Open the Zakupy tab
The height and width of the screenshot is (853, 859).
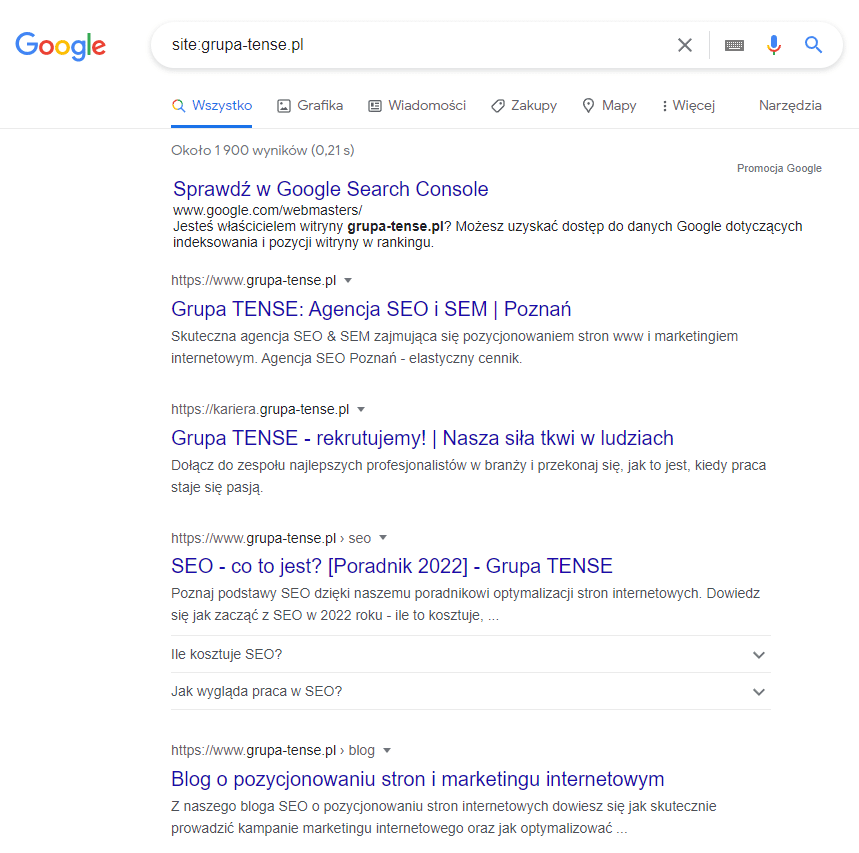(524, 105)
